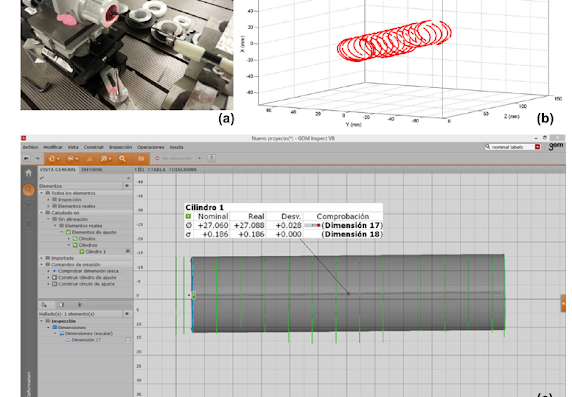Viewport: 572px width, 397px height.
Task: Open the Operaciones menu
Action: (151, 147)
